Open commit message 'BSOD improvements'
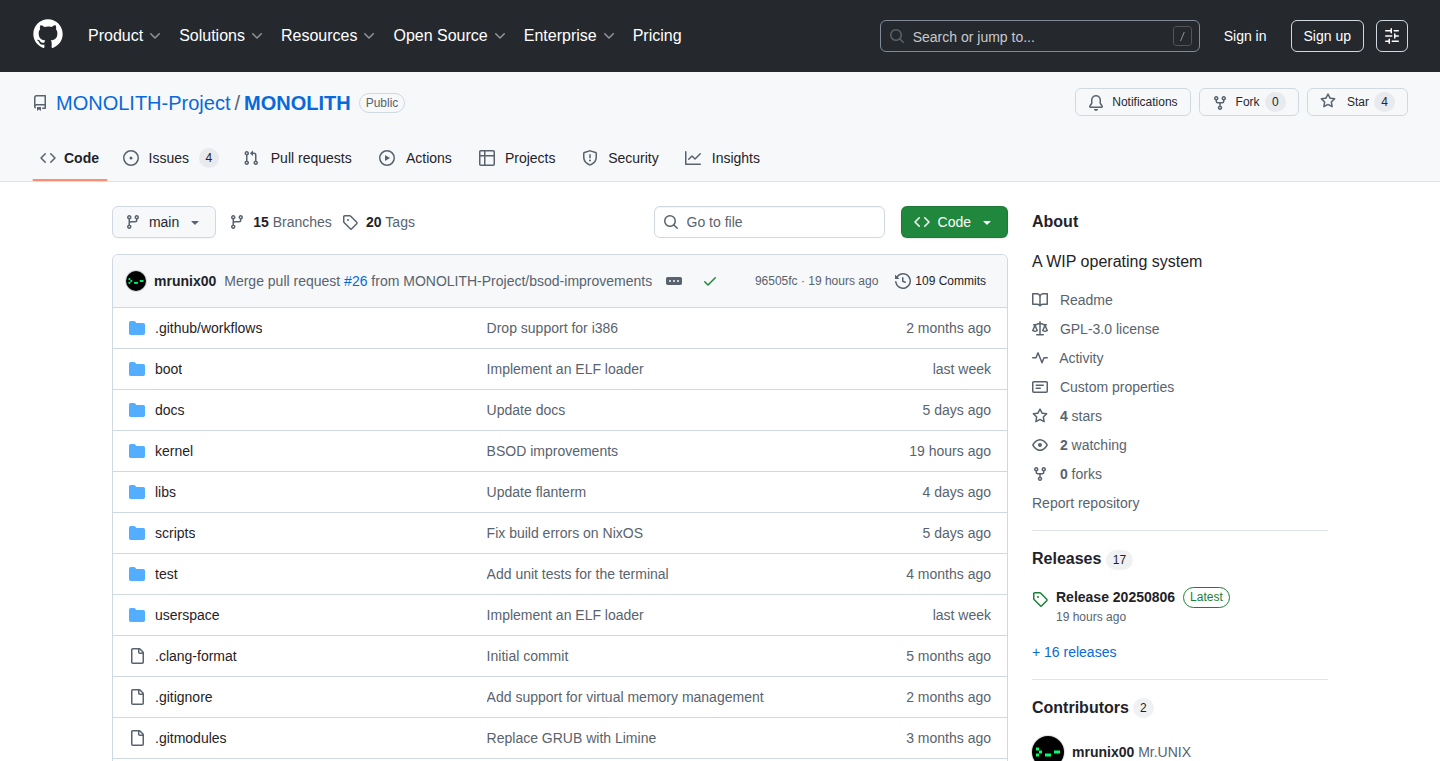The width and height of the screenshot is (1440, 761). pos(552,451)
